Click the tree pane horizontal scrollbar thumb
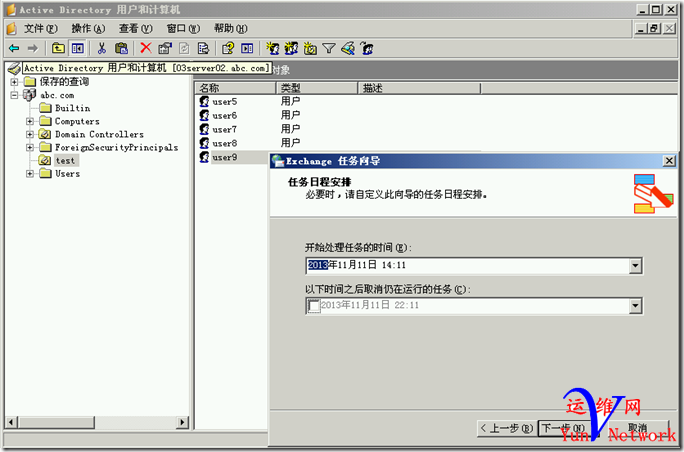Screen dimensions: 684x452 click(x=56, y=422)
